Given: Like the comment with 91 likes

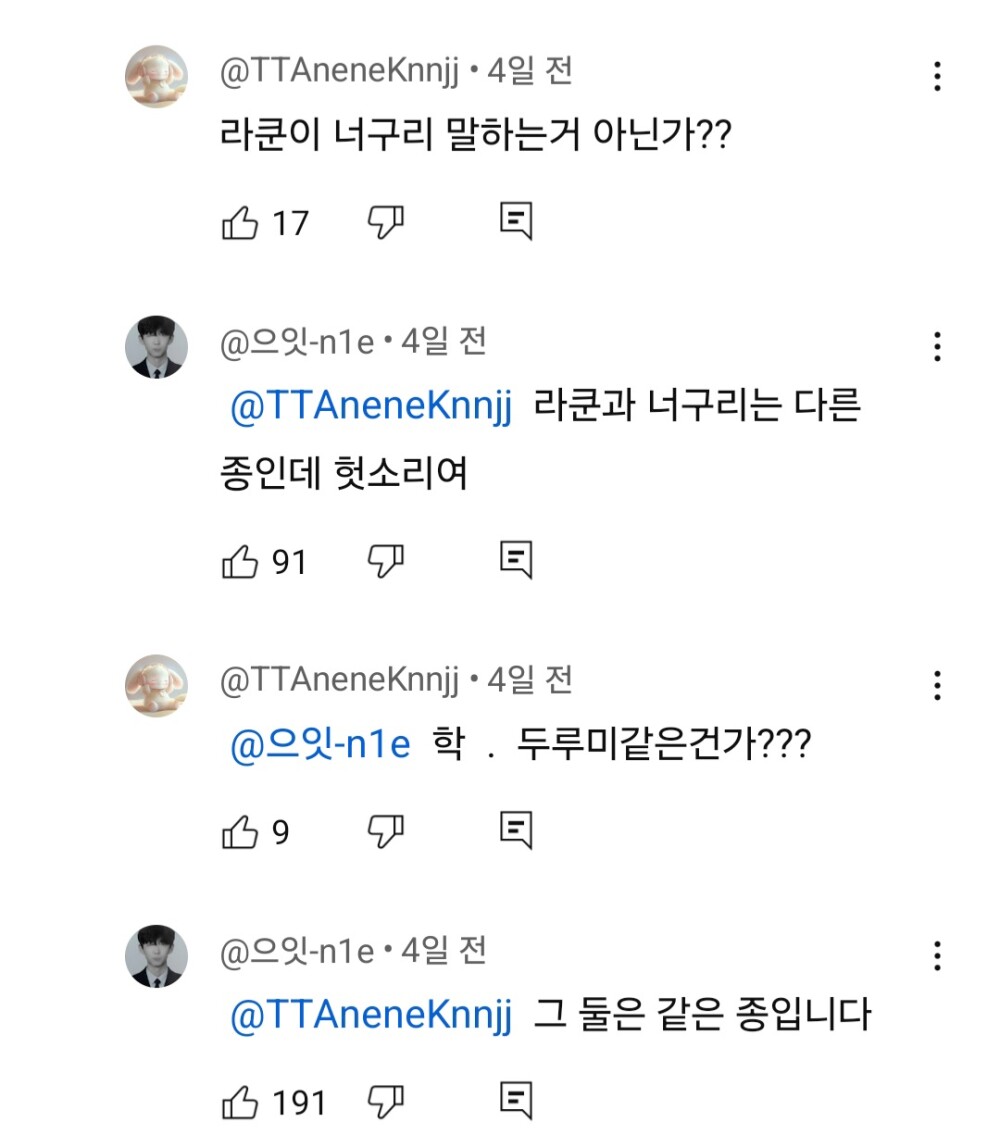Looking at the screenshot, I should [x=240, y=562].
